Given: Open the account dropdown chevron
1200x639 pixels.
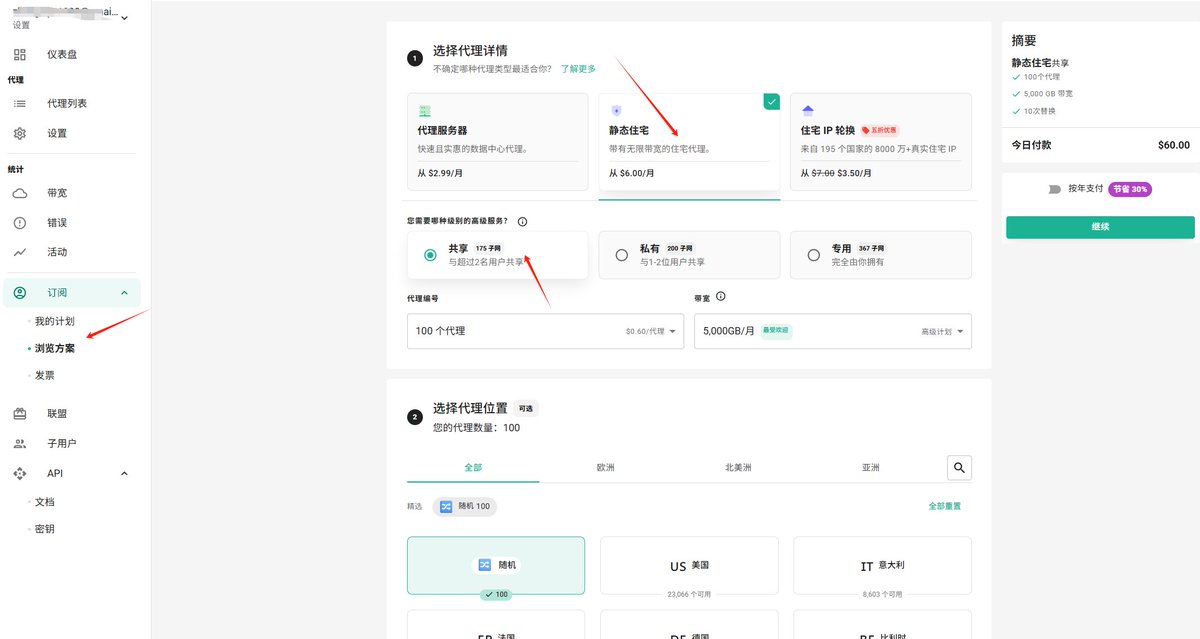Looking at the screenshot, I should pyautogui.click(x=124, y=17).
